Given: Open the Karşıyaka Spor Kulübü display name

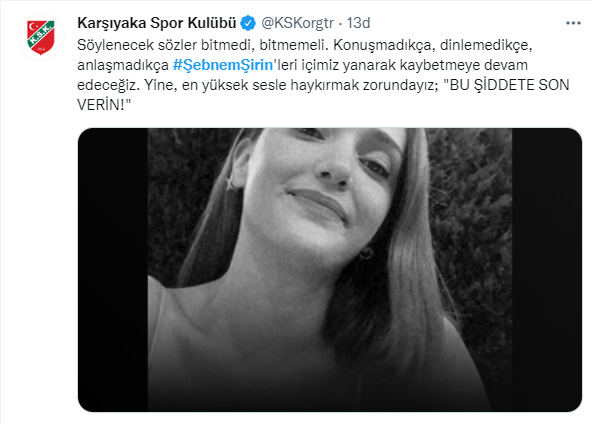Looking at the screenshot, I should (157, 23).
